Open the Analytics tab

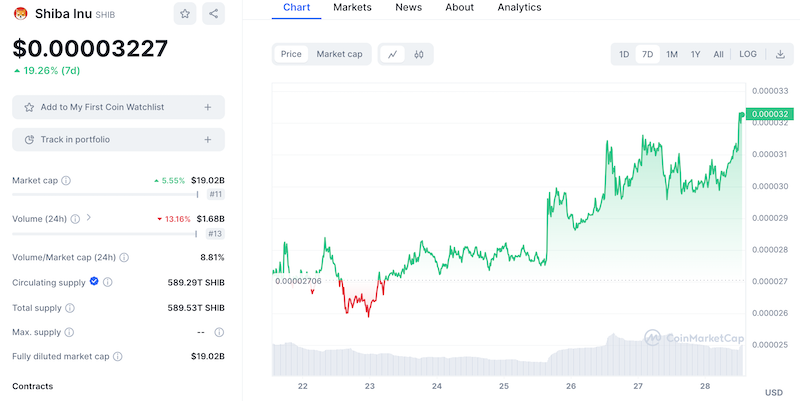click(x=519, y=8)
